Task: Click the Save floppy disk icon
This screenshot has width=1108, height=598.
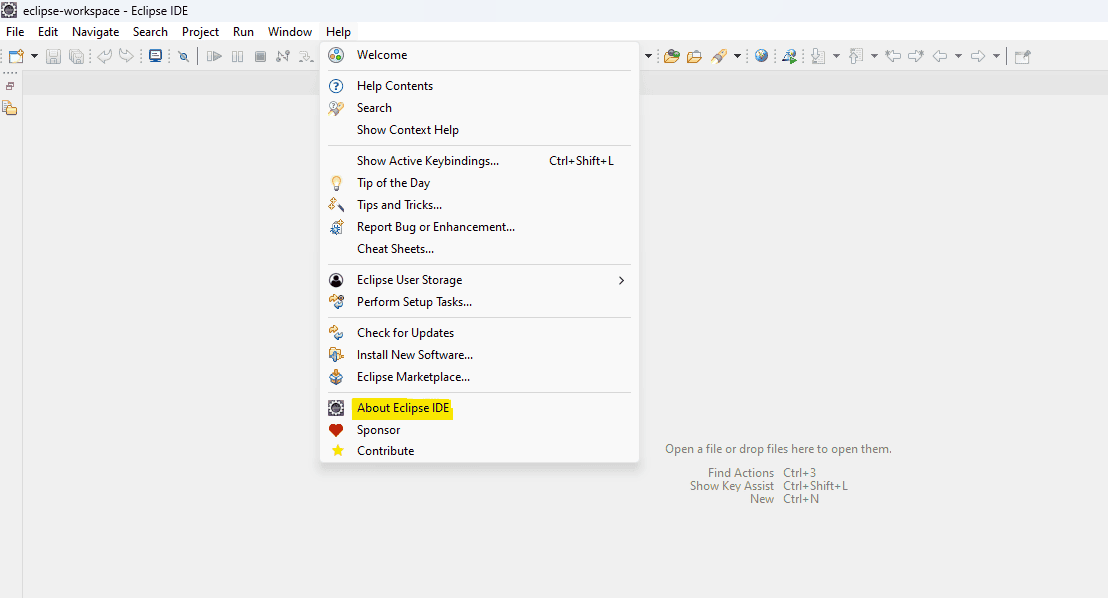Action: click(x=53, y=57)
